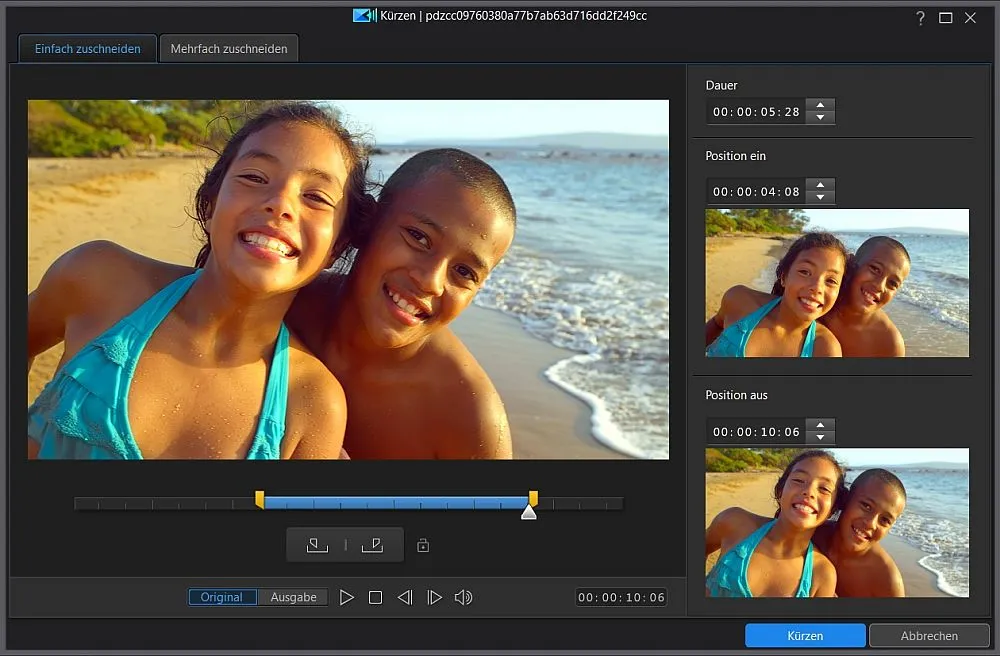Switch preview to Original mode
Viewport: 1000px width, 656px height.
tap(222, 597)
